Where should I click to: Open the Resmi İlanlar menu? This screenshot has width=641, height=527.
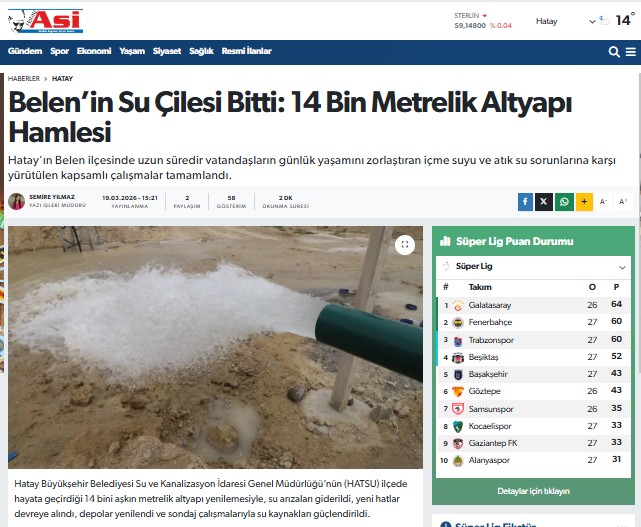click(x=247, y=51)
